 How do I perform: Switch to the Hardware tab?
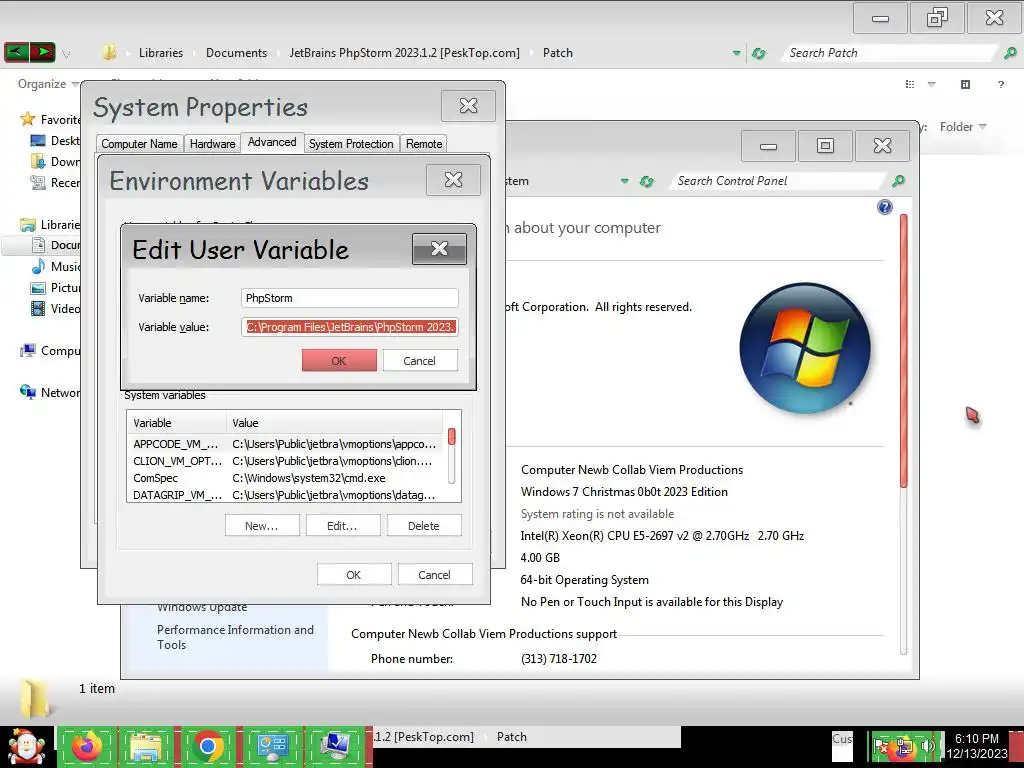point(212,144)
